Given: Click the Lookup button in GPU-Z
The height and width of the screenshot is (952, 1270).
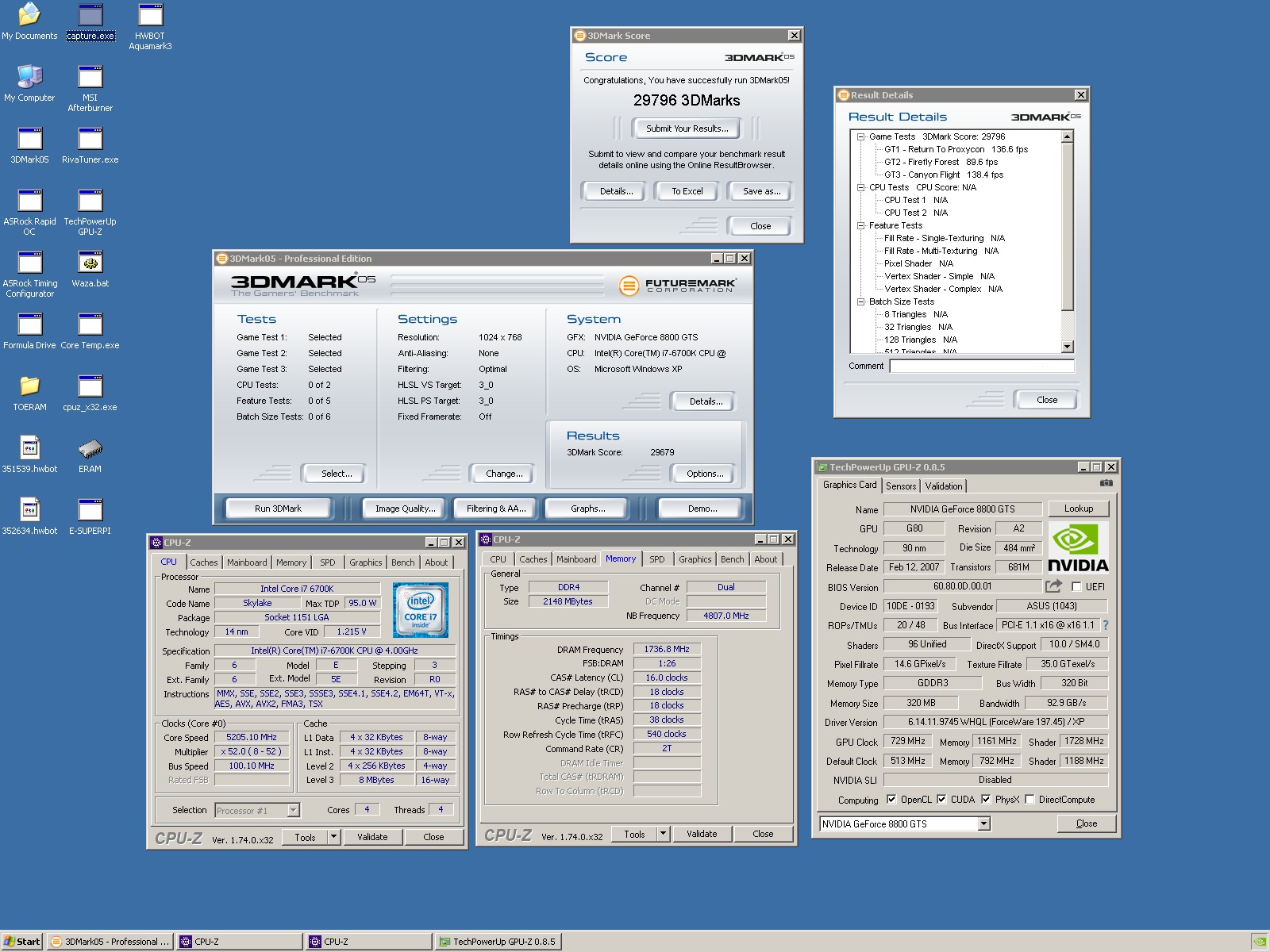Looking at the screenshot, I should point(1078,509).
